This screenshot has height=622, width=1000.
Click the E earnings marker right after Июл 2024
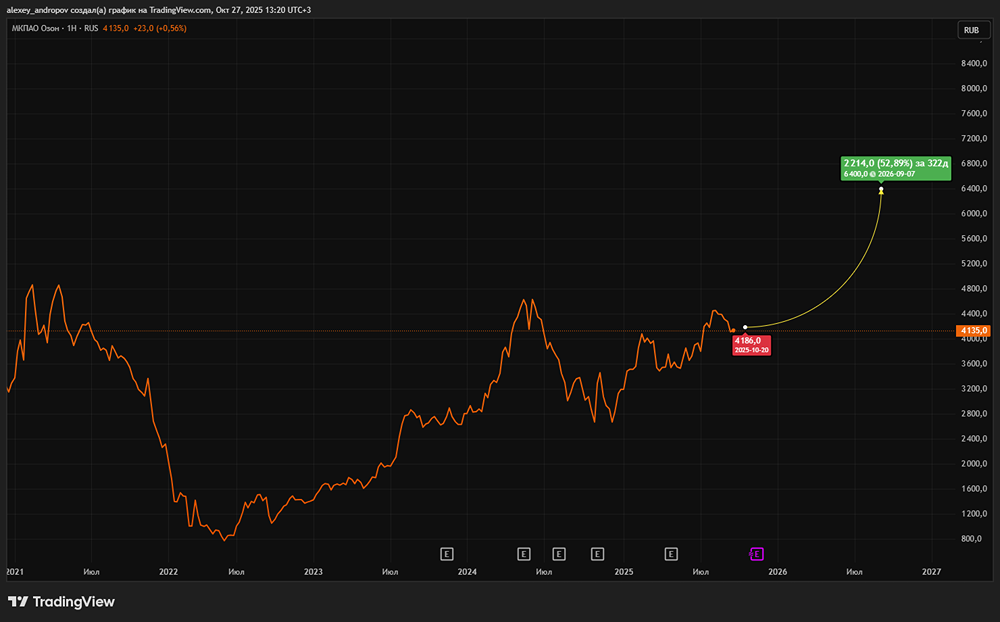tap(559, 554)
